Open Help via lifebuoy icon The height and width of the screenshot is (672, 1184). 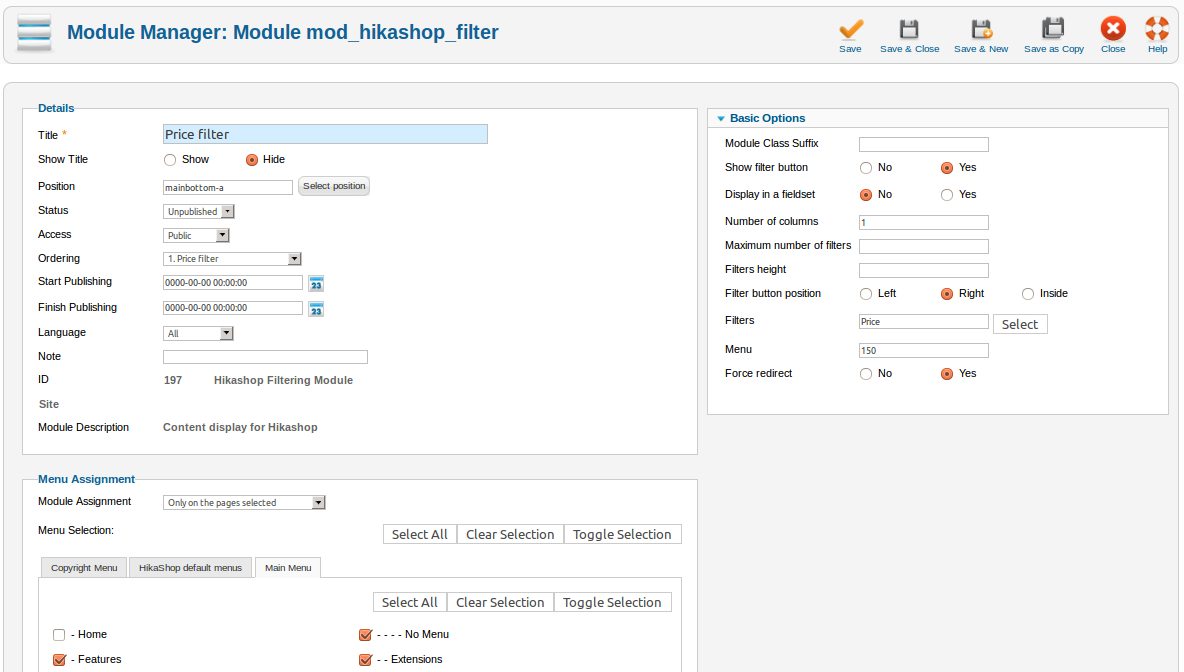point(1157,30)
